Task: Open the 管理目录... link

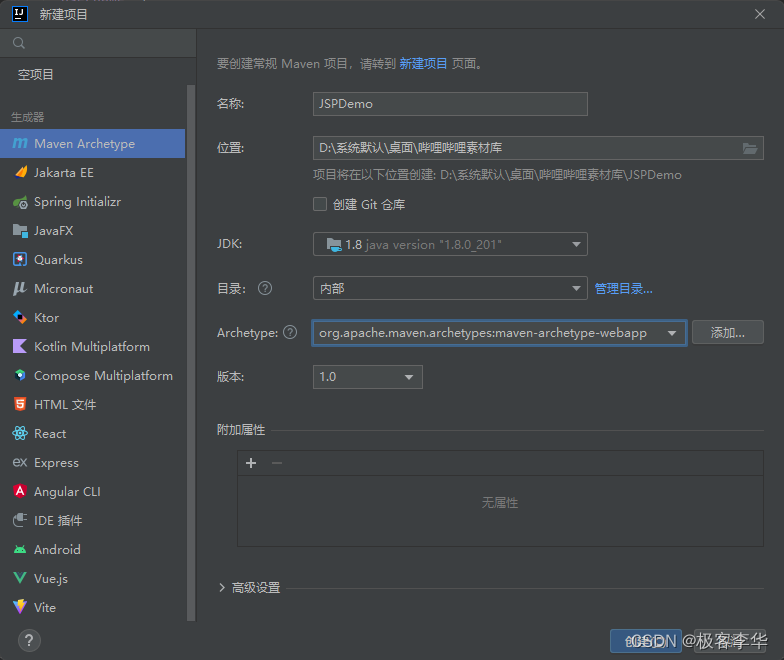Action: [623, 288]
